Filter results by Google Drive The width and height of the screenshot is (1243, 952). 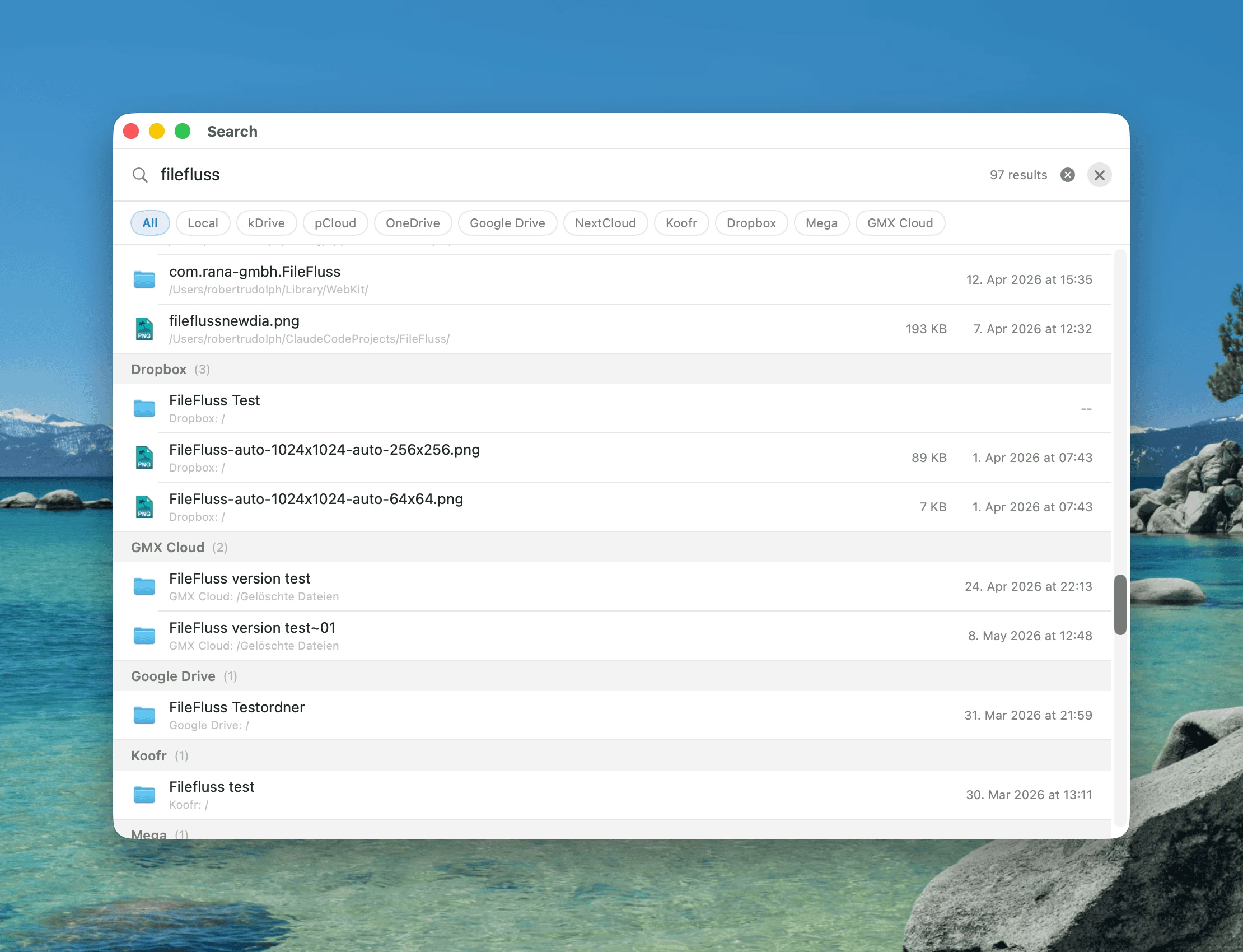click(508, 223)
